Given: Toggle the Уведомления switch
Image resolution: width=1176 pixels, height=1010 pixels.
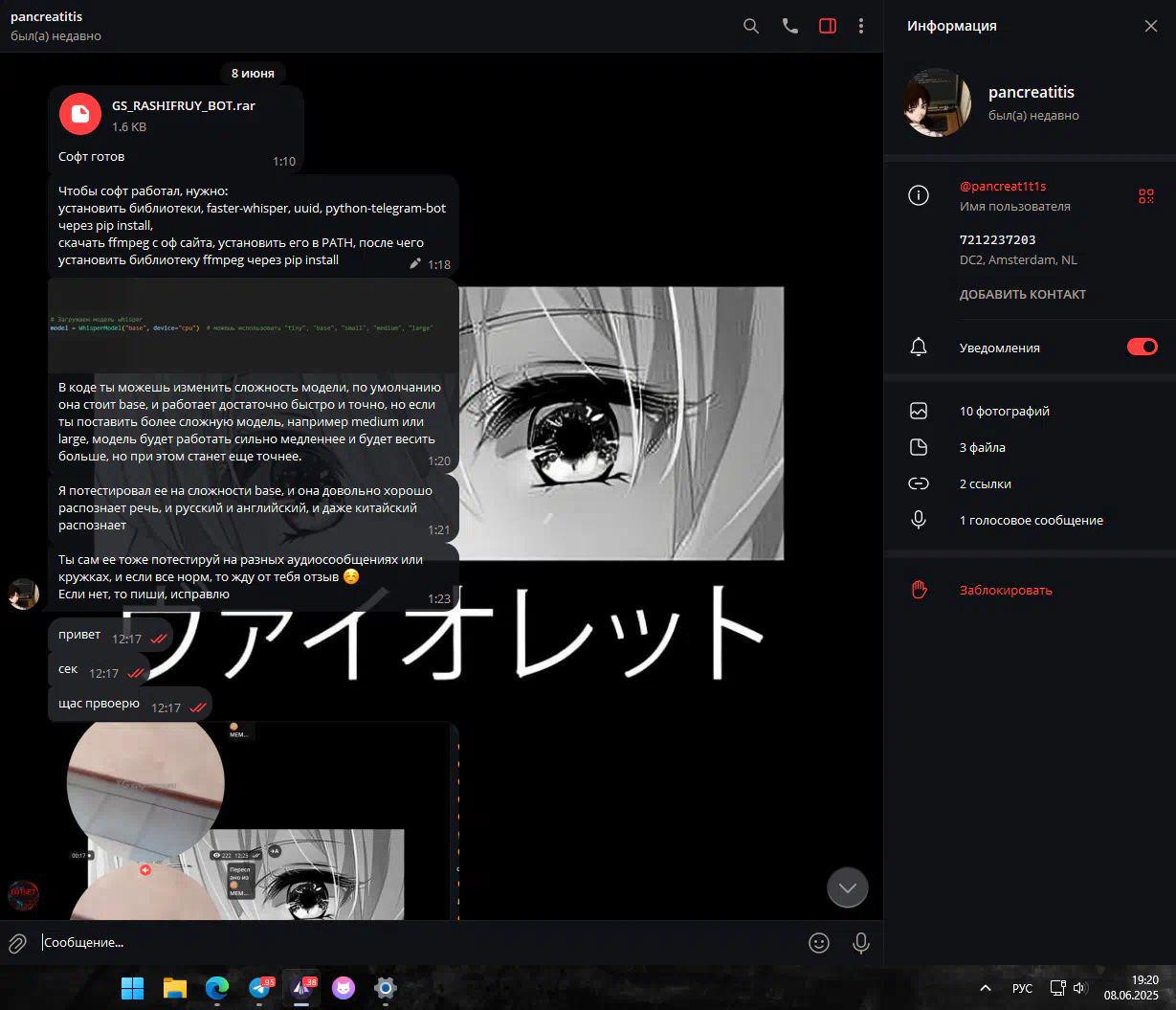Looking at the screenshot, I should (1142, 347).
